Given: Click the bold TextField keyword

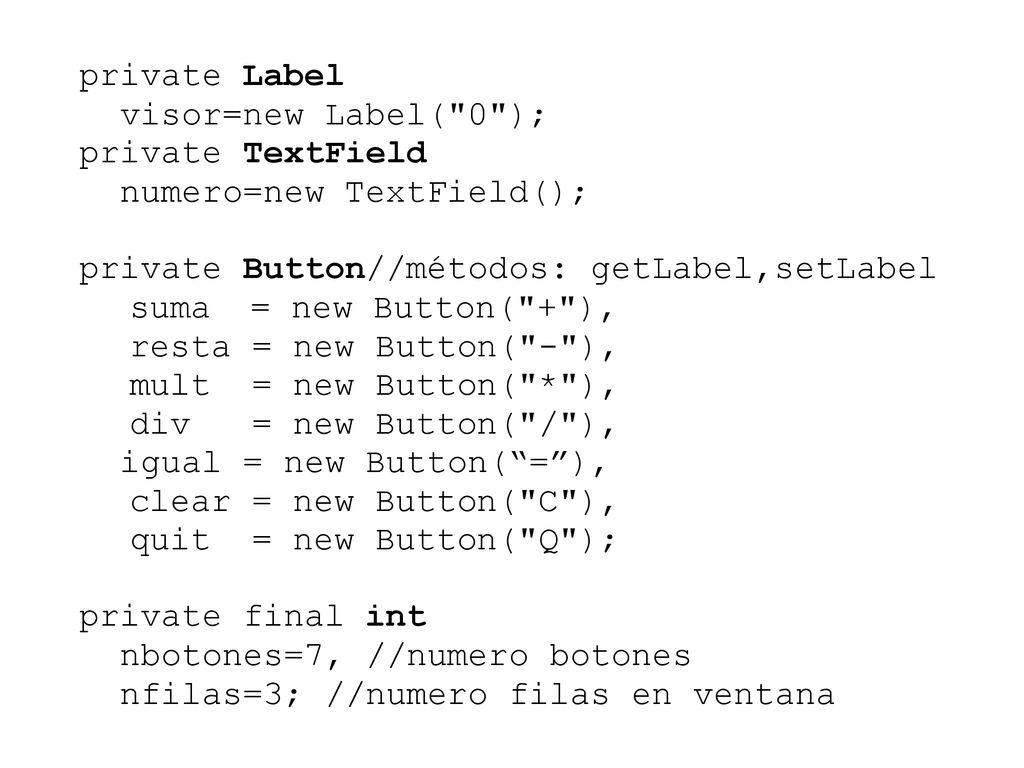Looking at the screenshot, I should 334,153.
